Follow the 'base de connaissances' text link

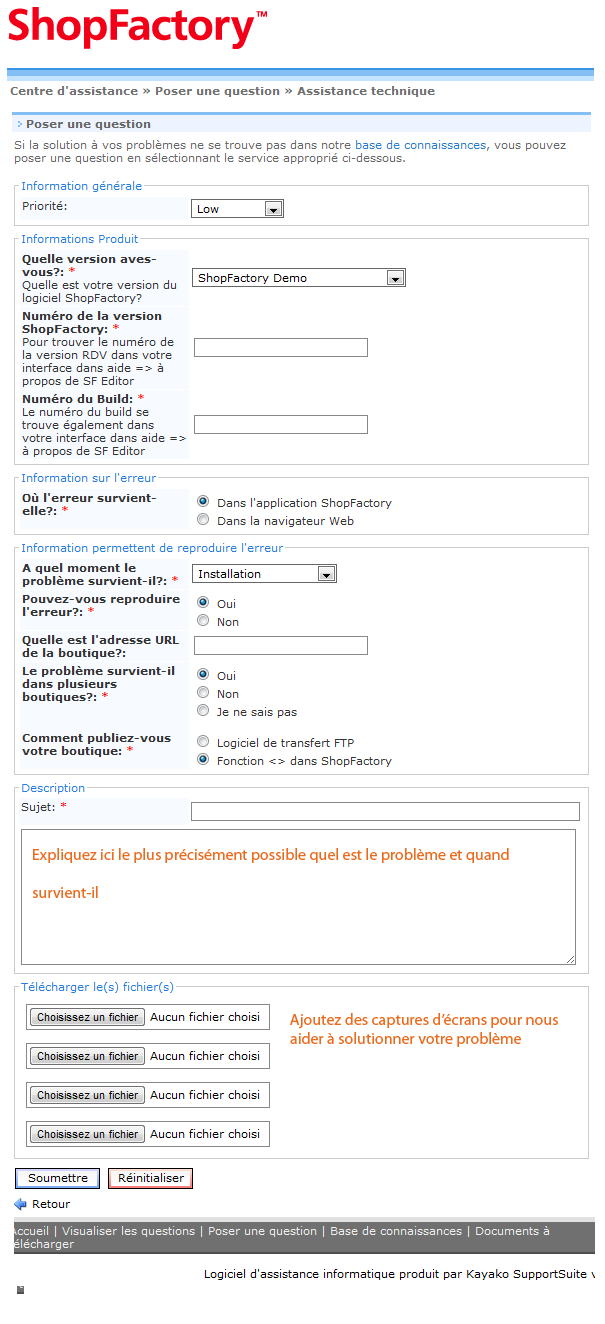click(420, 145)
